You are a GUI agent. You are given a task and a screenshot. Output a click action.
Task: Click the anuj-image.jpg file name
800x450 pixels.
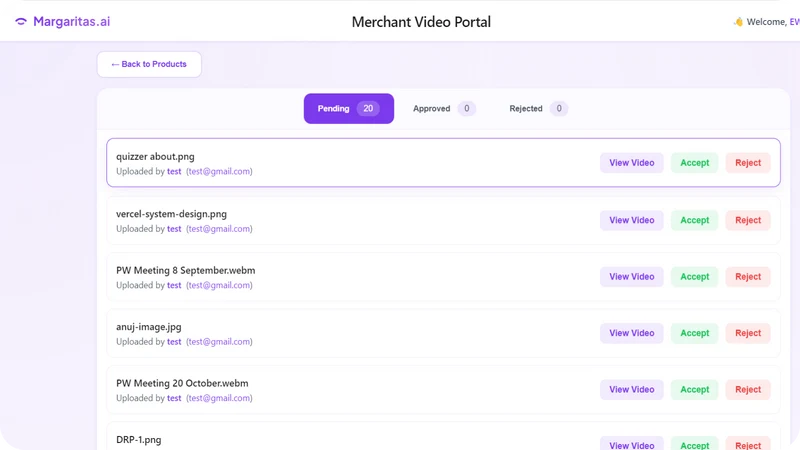pos(148,327)
